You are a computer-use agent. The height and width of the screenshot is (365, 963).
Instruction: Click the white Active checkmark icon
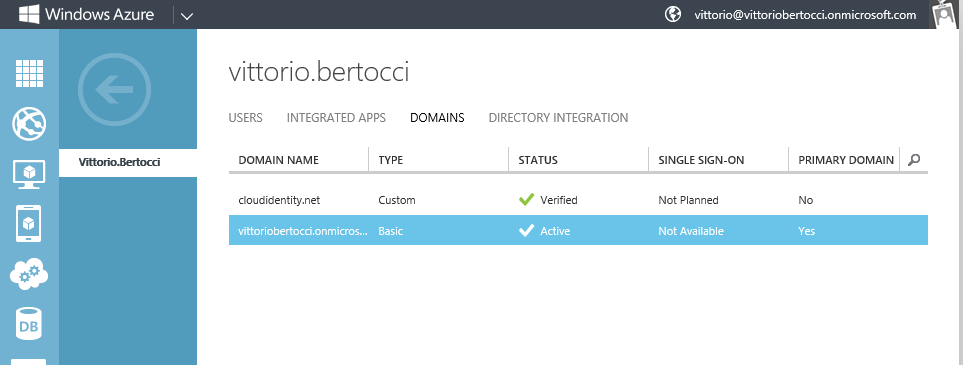(526, 231)
